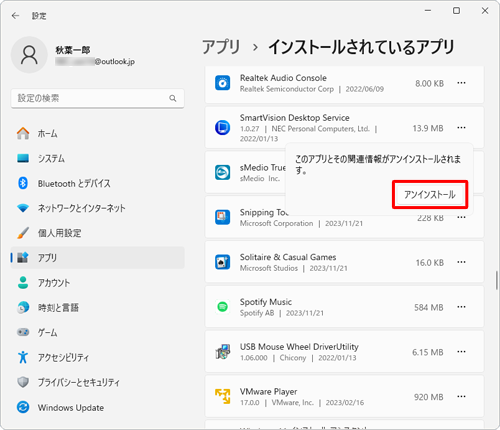Click the Accessibility figure icon
This screenshot has height=430, width=500.
coord(23,357)
